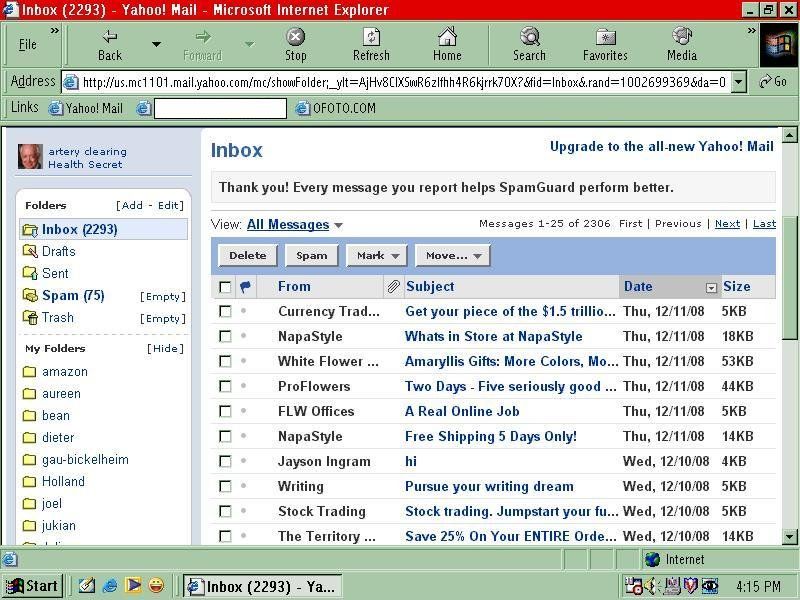The width and height of the screenshot is (800, 600).
Task: Open Favorites from the toolbar
Action: click(x=605, y=42)
